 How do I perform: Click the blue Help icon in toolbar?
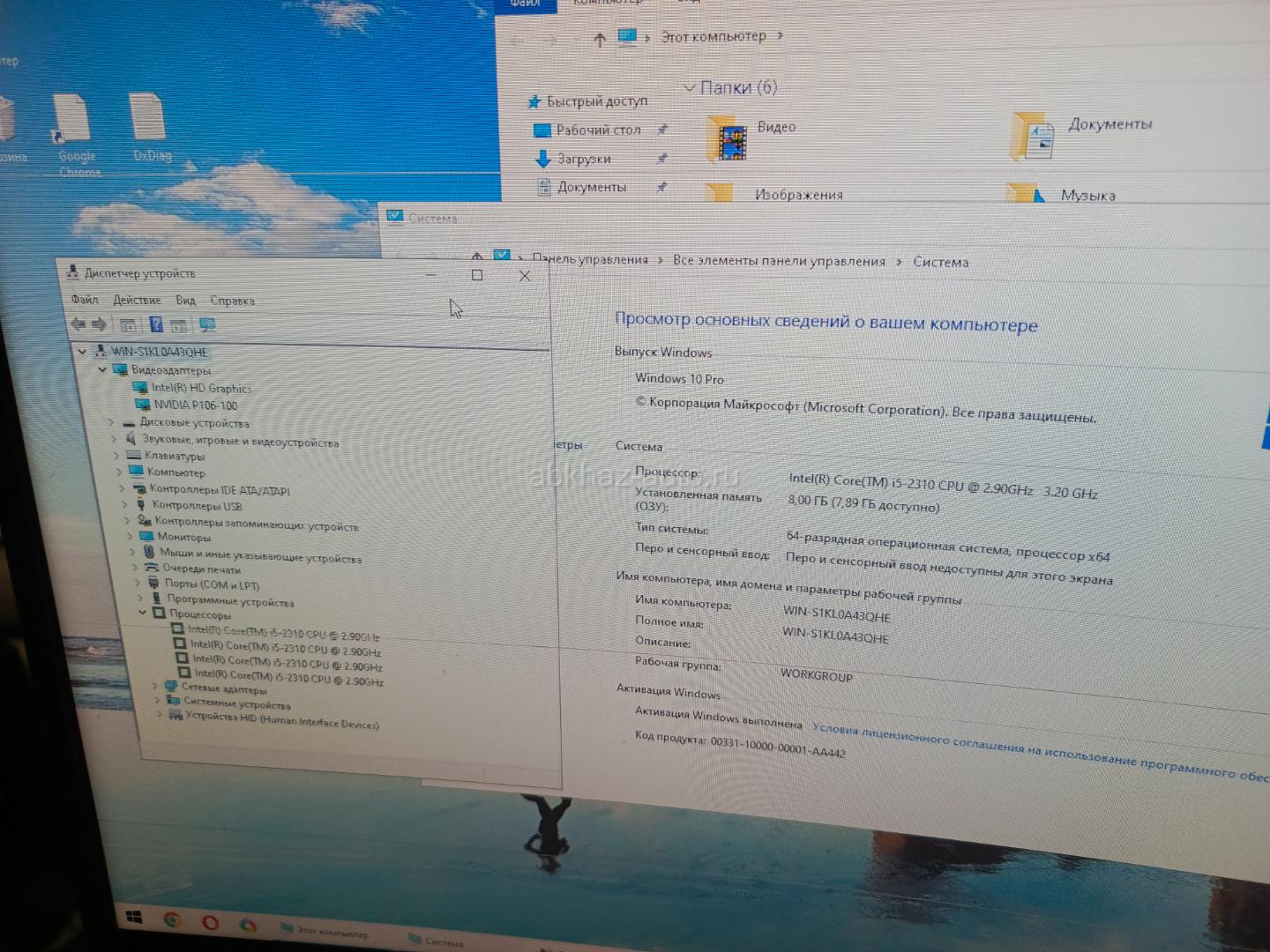[x=156, y=325]
